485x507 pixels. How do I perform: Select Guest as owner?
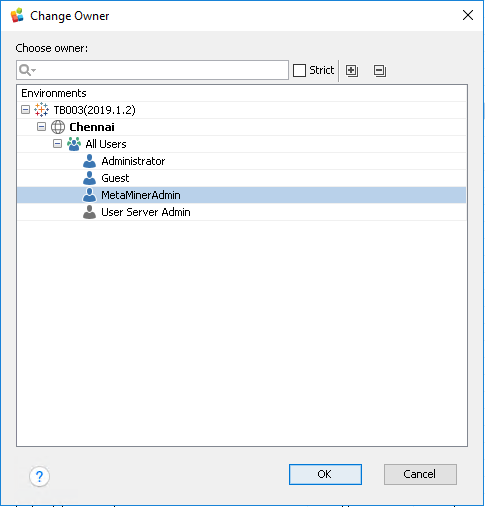point(115,178)
